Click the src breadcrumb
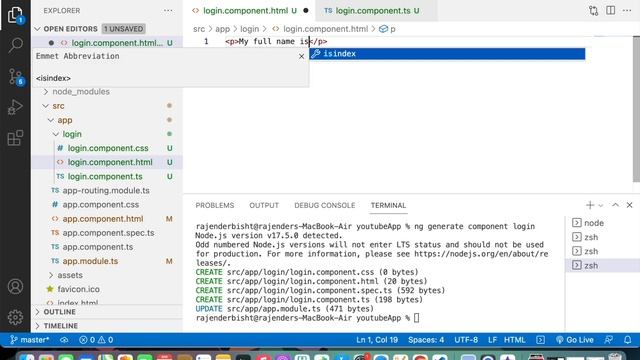 point(199,29)
